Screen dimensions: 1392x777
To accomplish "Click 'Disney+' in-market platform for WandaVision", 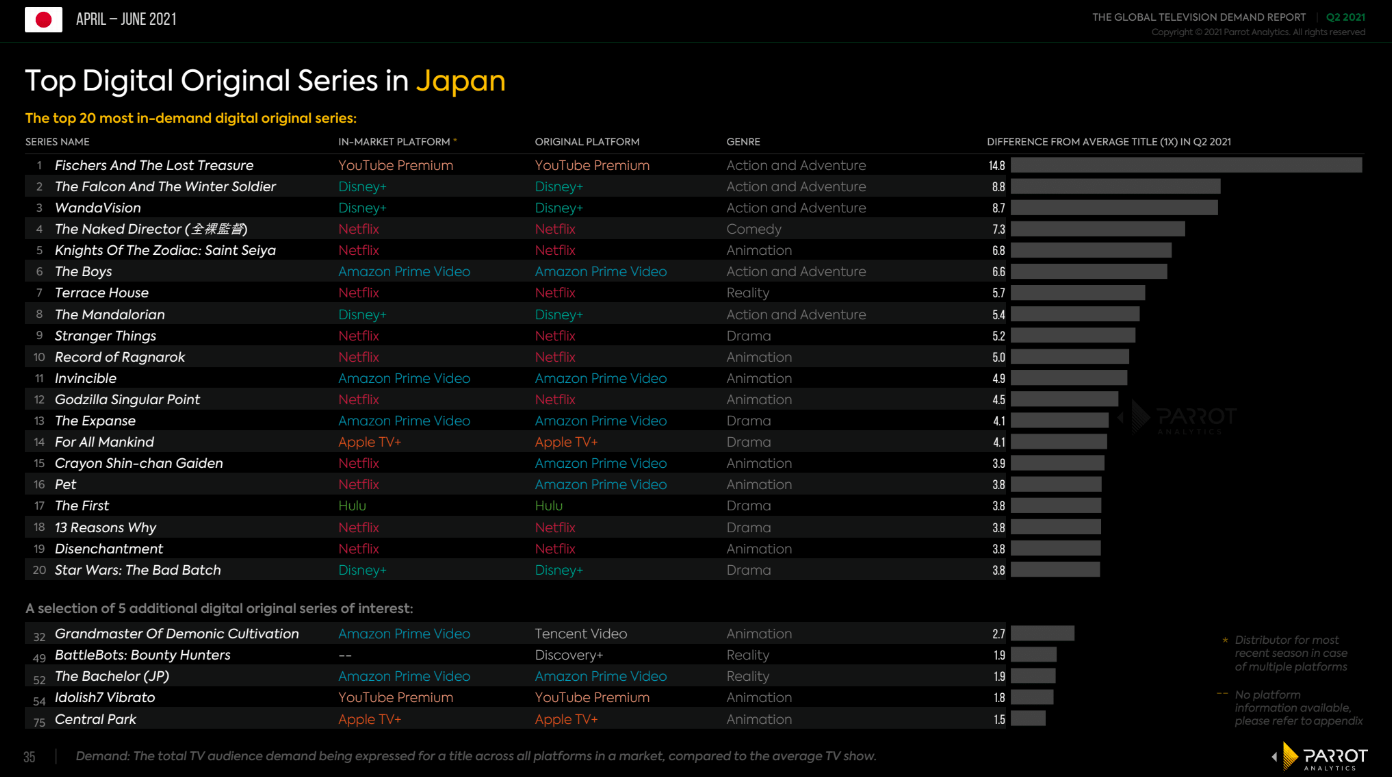I will 362,208.
